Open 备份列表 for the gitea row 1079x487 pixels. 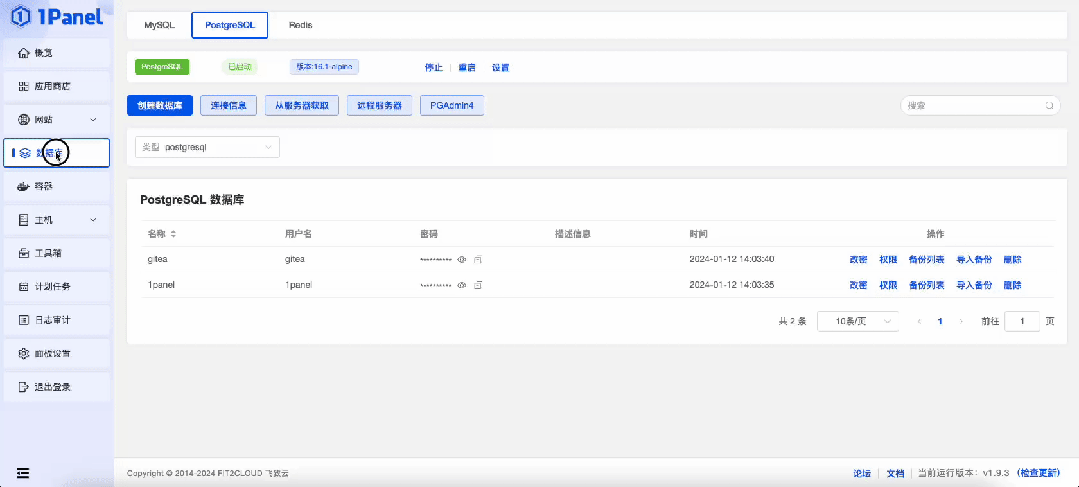(926, 260)
